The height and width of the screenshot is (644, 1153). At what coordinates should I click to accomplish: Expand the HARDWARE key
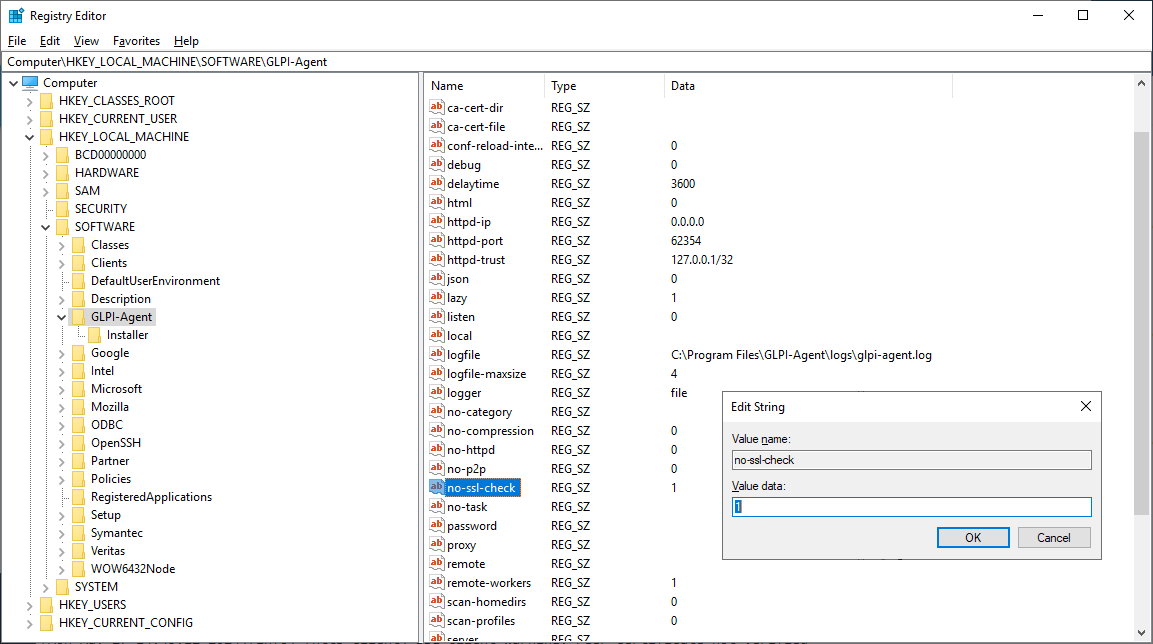[46, 173]
